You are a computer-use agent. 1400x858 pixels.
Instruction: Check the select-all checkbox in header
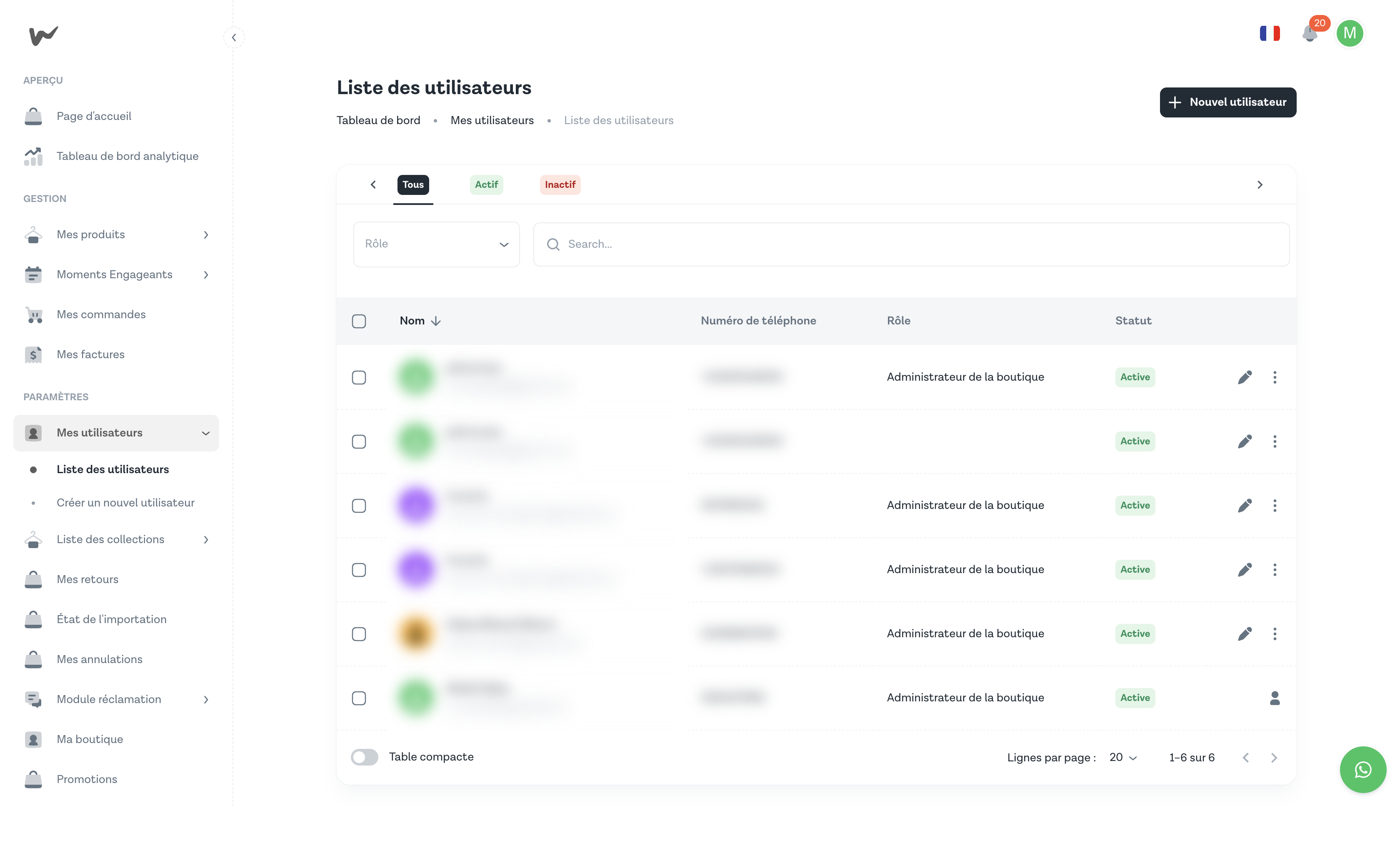[x=358, y=321]
